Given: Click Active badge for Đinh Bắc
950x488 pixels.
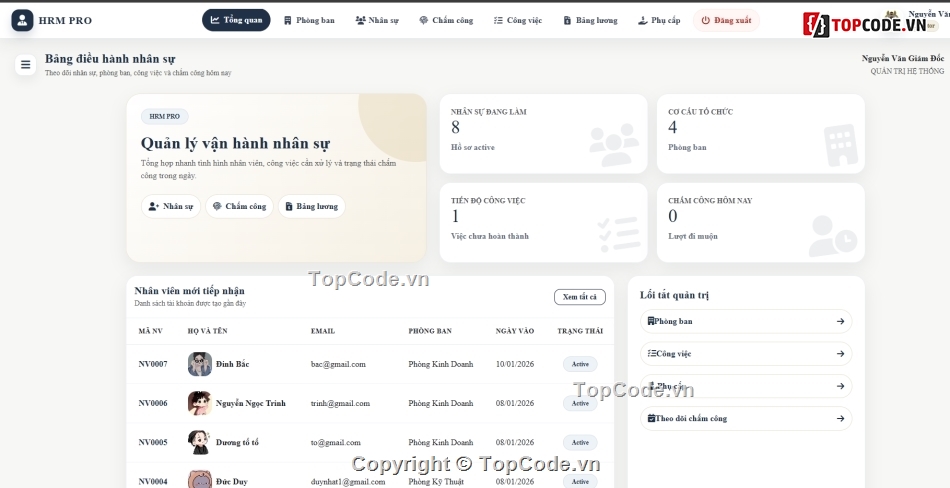Looking at the screenshot, I should pos(580,364).
